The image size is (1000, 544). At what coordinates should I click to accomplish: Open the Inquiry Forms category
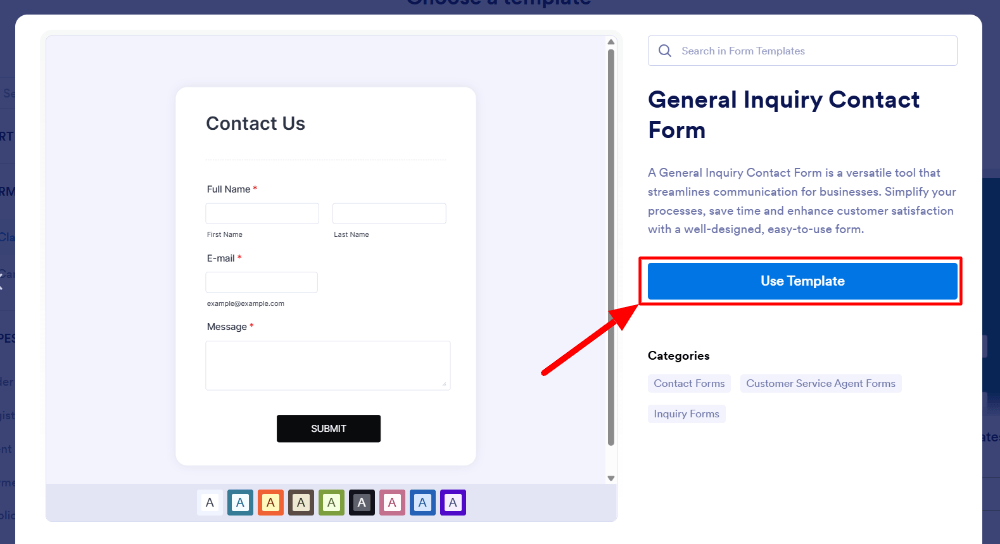coord(686,414)
